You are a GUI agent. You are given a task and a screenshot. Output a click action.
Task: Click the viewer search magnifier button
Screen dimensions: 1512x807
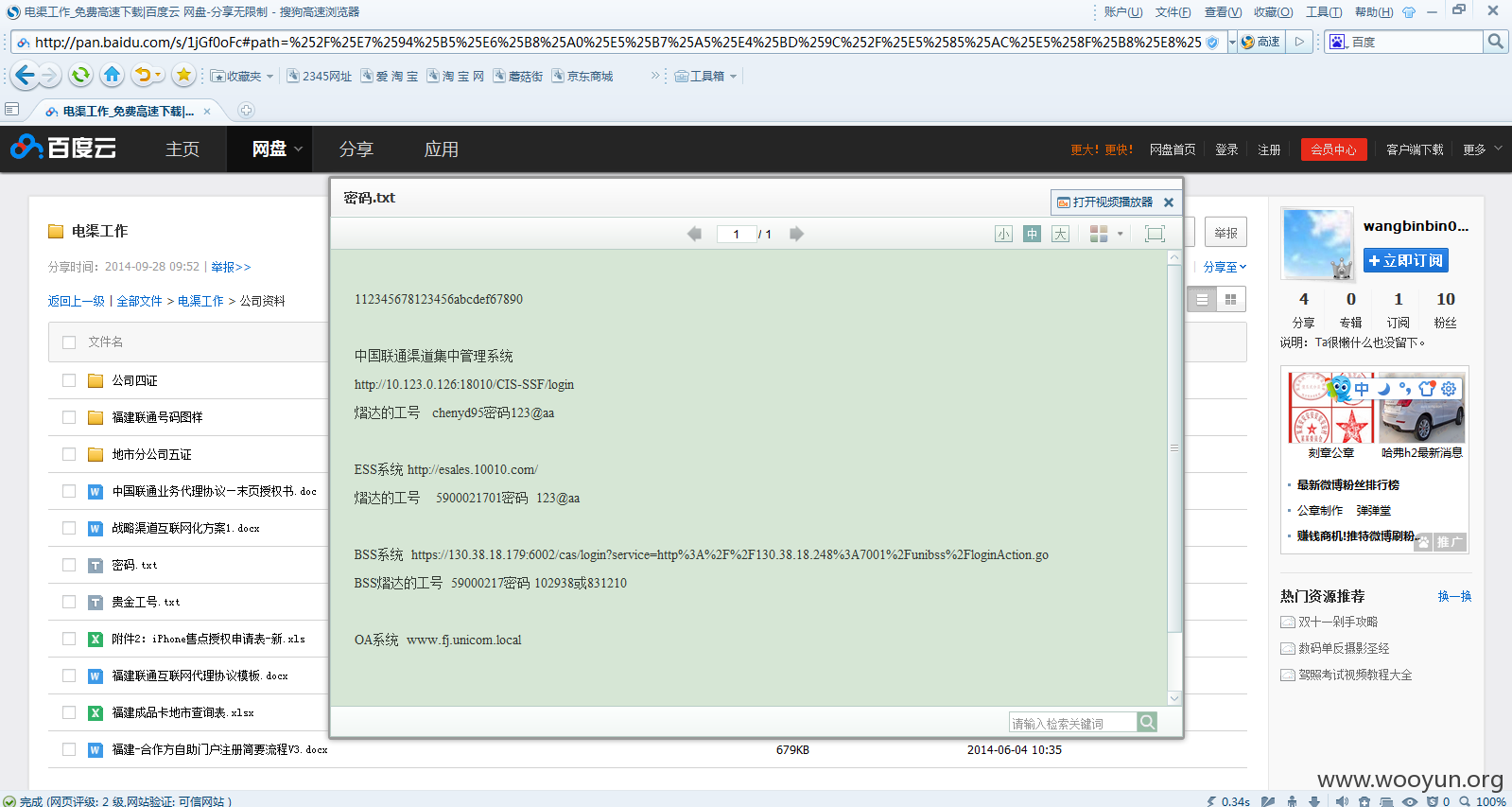[x=1147, y=723]
